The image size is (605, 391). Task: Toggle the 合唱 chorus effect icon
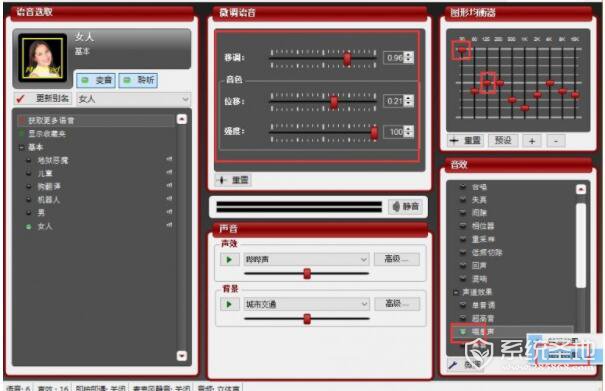coord(463,187)
